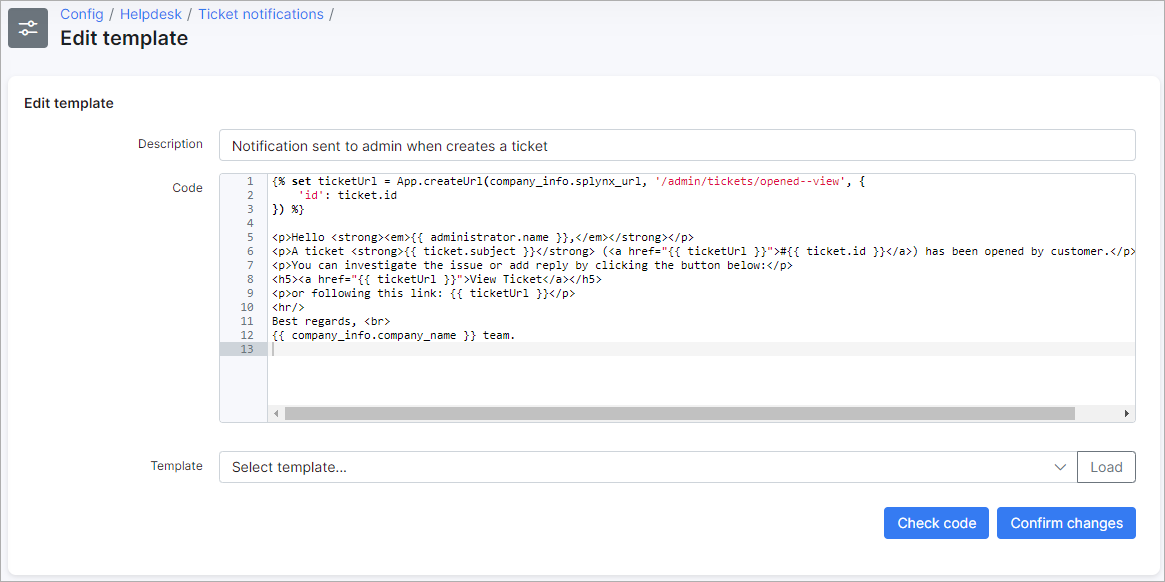
Task: Open the Config breadcrumb link
Action: [81, 14]
